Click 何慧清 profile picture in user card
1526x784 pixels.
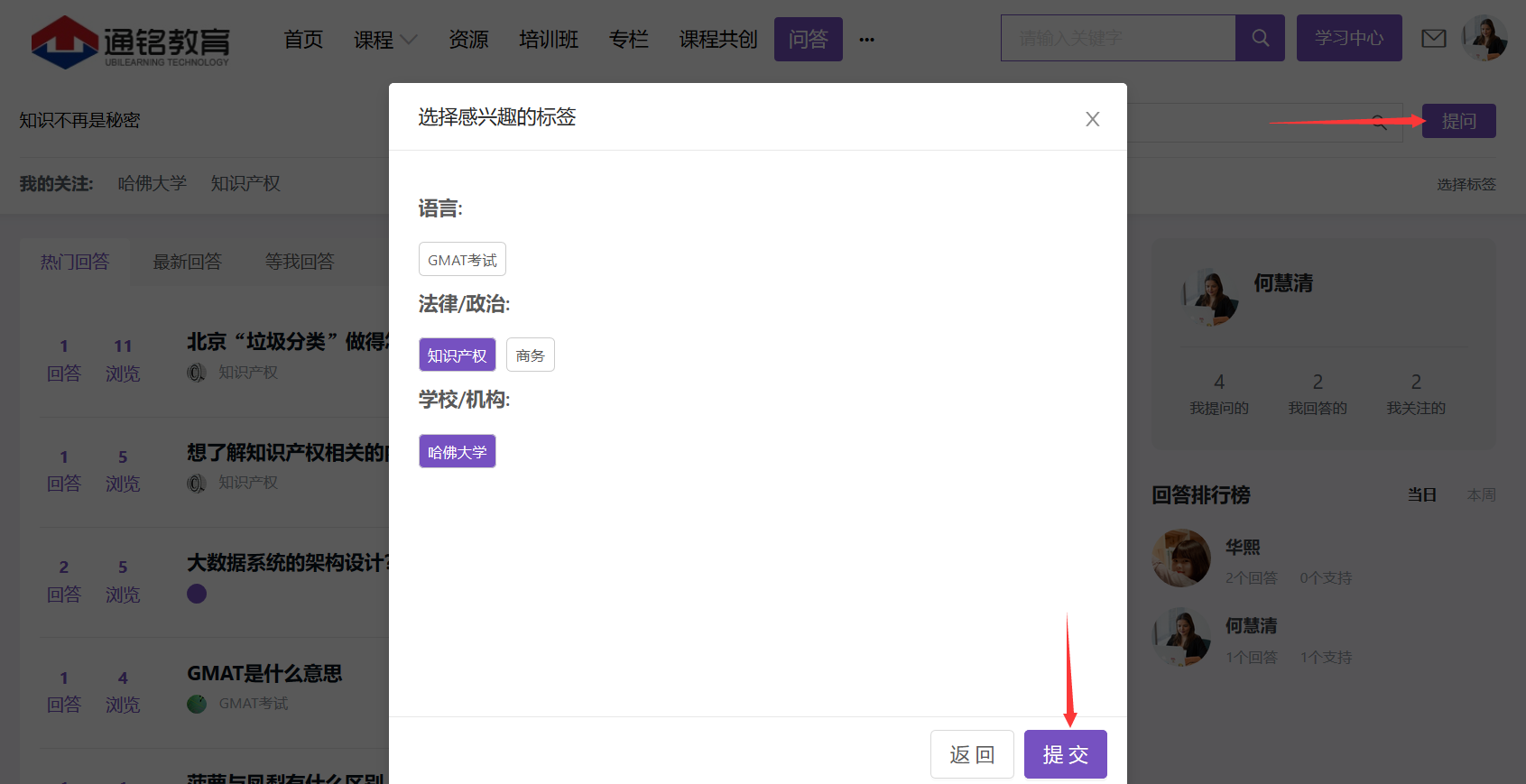[1210, 297]
